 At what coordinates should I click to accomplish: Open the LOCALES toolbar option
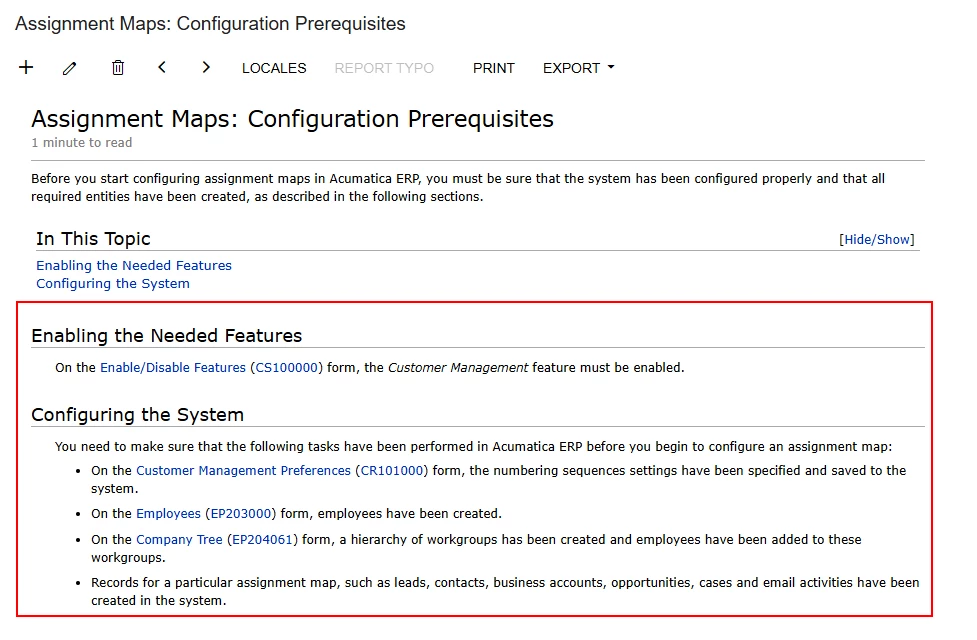tap(274, 68)
